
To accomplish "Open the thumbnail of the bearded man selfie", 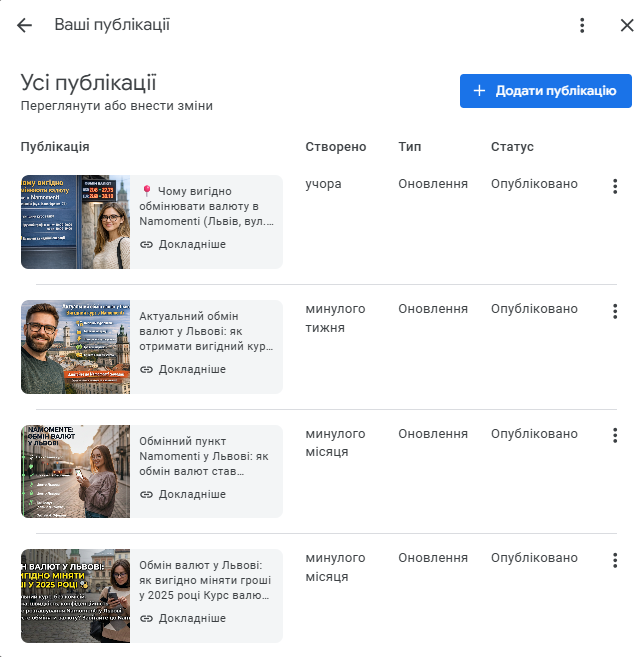I will click(75, 347).
